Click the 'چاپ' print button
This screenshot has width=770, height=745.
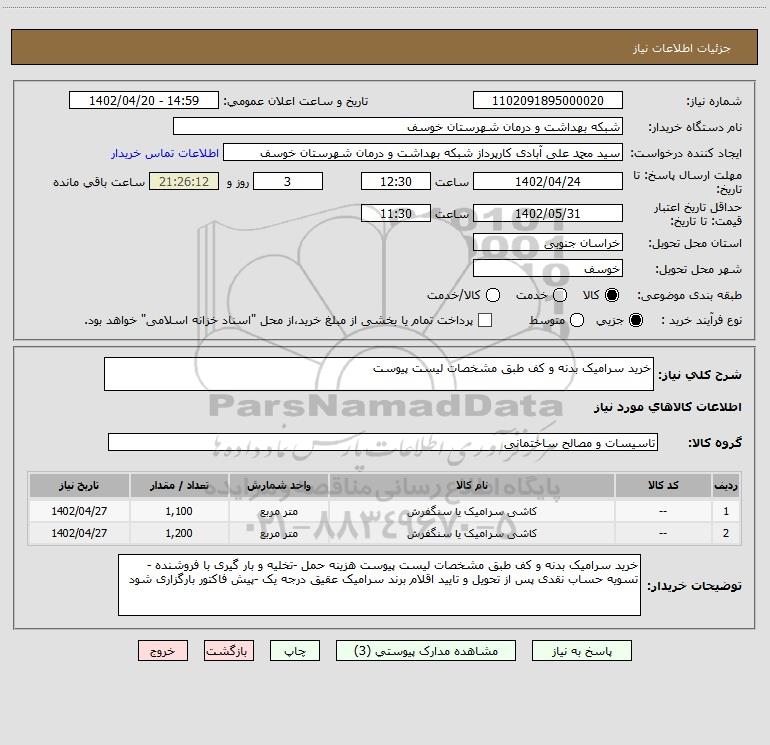coord(295,651)
